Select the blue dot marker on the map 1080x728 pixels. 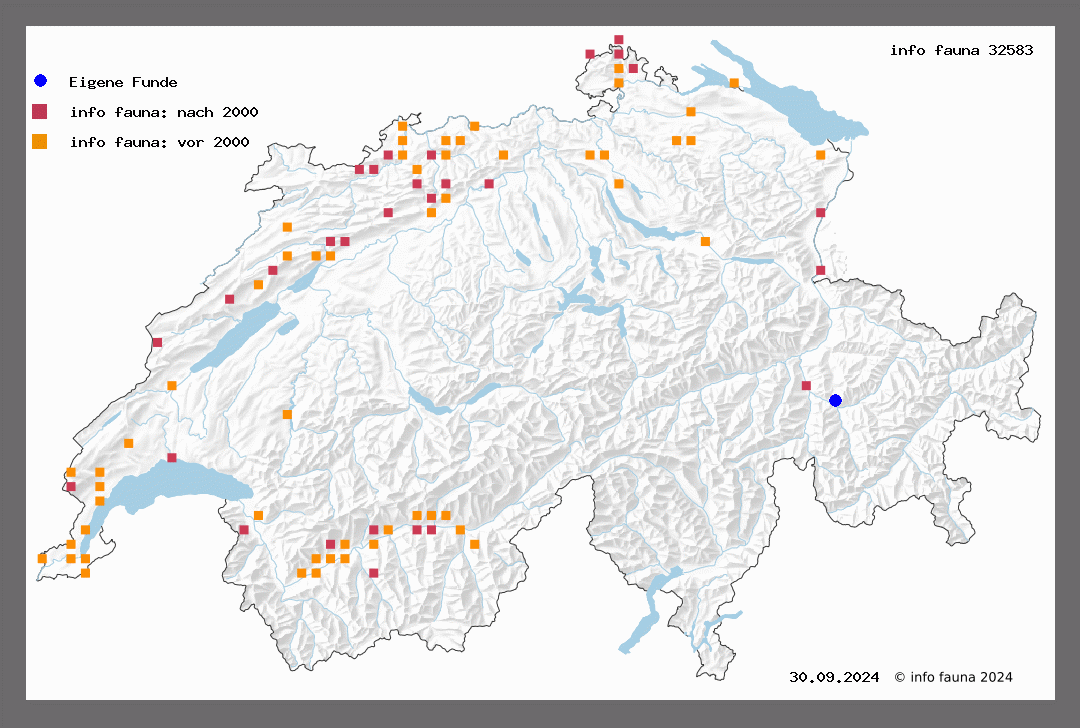coord(835,400)
